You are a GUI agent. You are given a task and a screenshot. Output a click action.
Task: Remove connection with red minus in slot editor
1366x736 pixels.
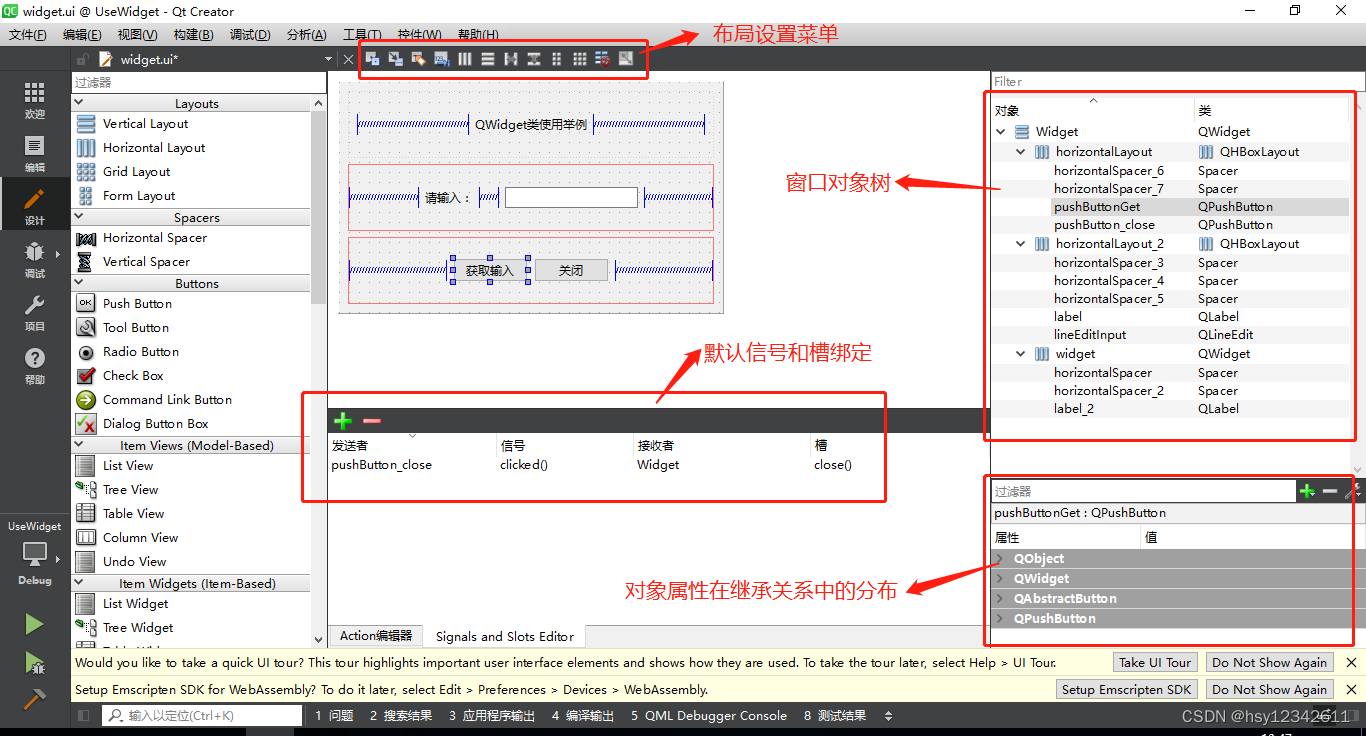pyautogui.click(x=372, y=422)
